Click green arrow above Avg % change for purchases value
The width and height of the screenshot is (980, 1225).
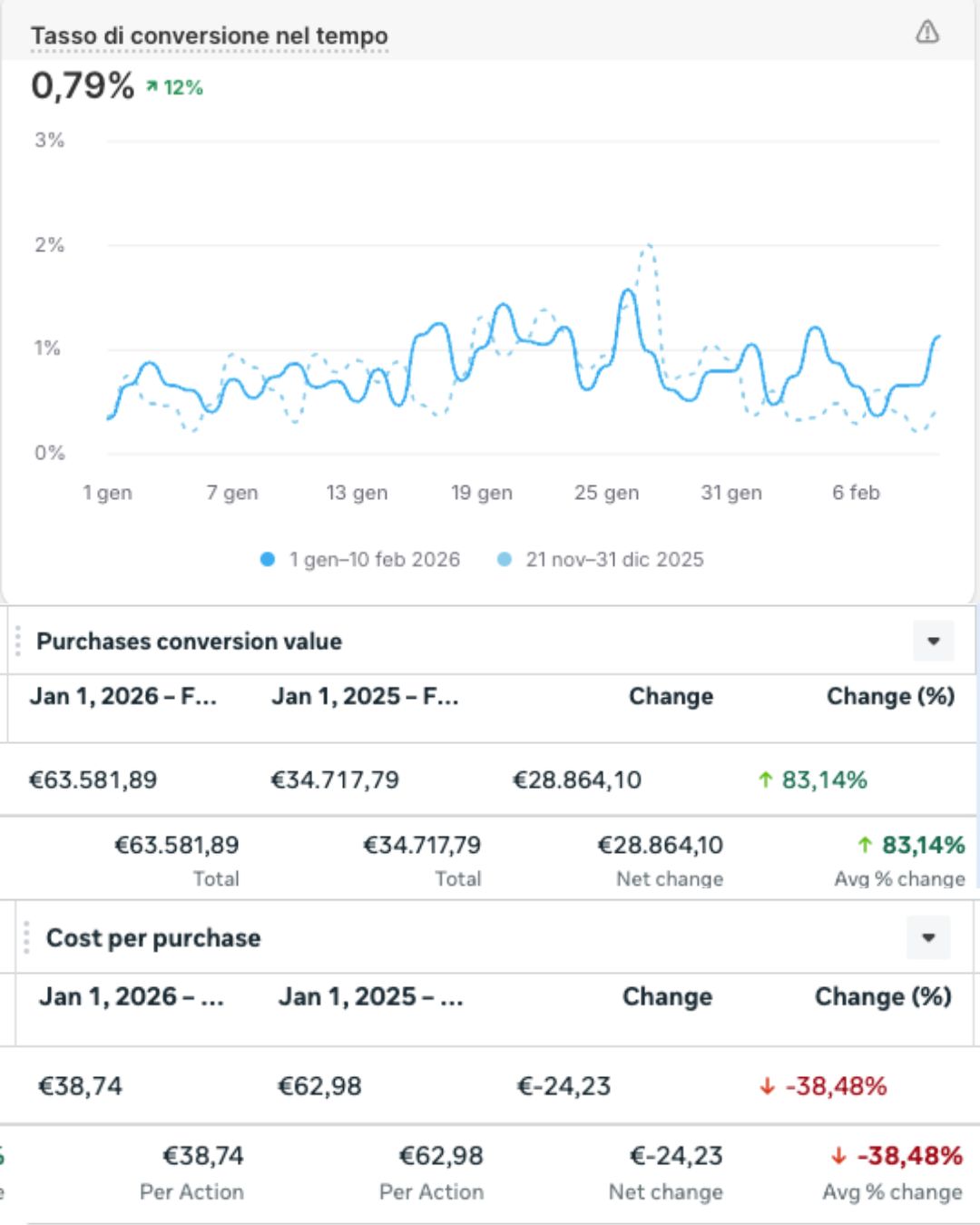(865, 846)
